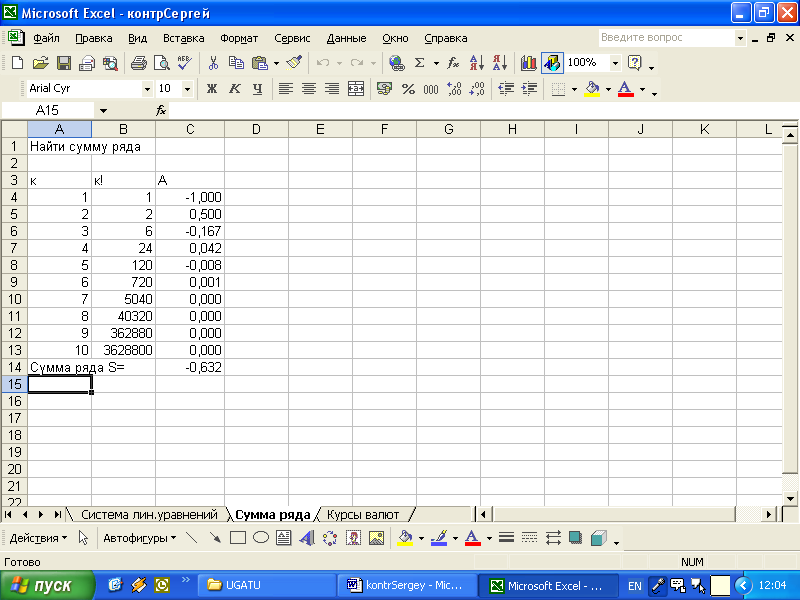Sort descending with the Я-A icon
The height and width of the screenshot is (600, 800).
(x=500, y=63)
